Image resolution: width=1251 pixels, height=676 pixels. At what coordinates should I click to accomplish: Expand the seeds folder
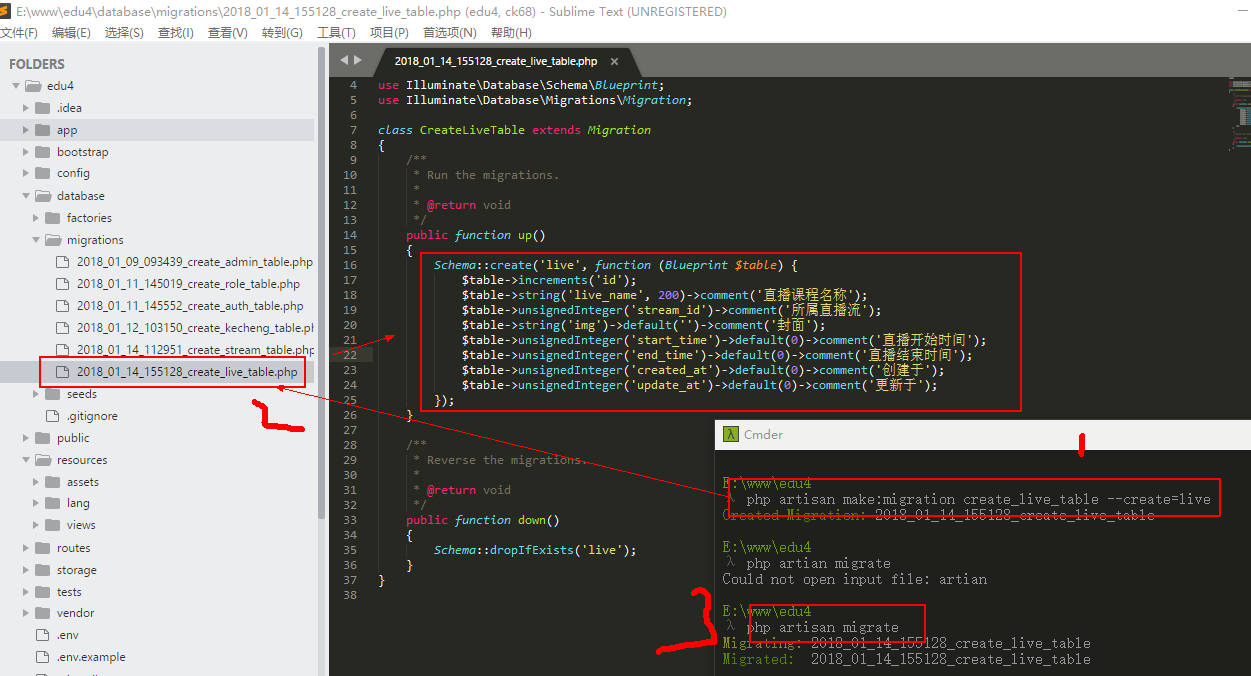point(37,394)
